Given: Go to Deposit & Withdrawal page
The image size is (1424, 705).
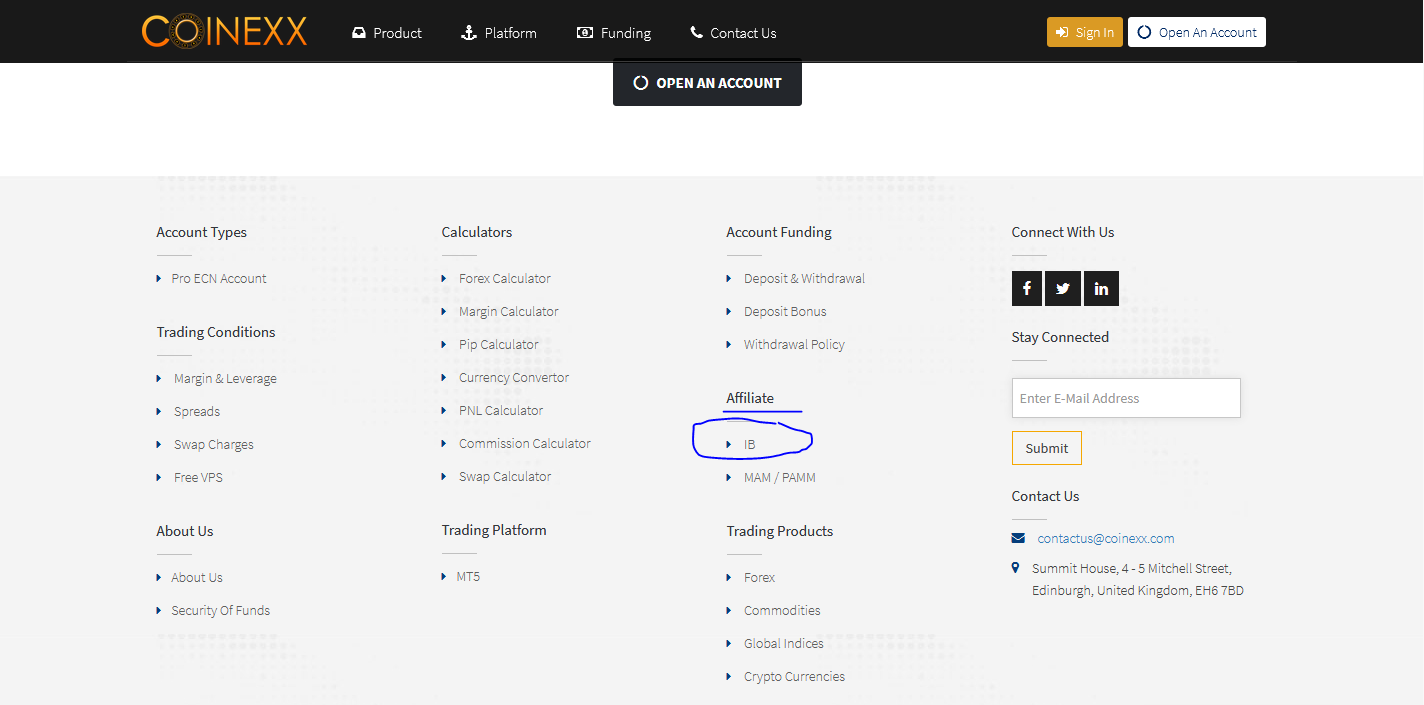Looking at the screenshot, I should click(x=804, y=278).
